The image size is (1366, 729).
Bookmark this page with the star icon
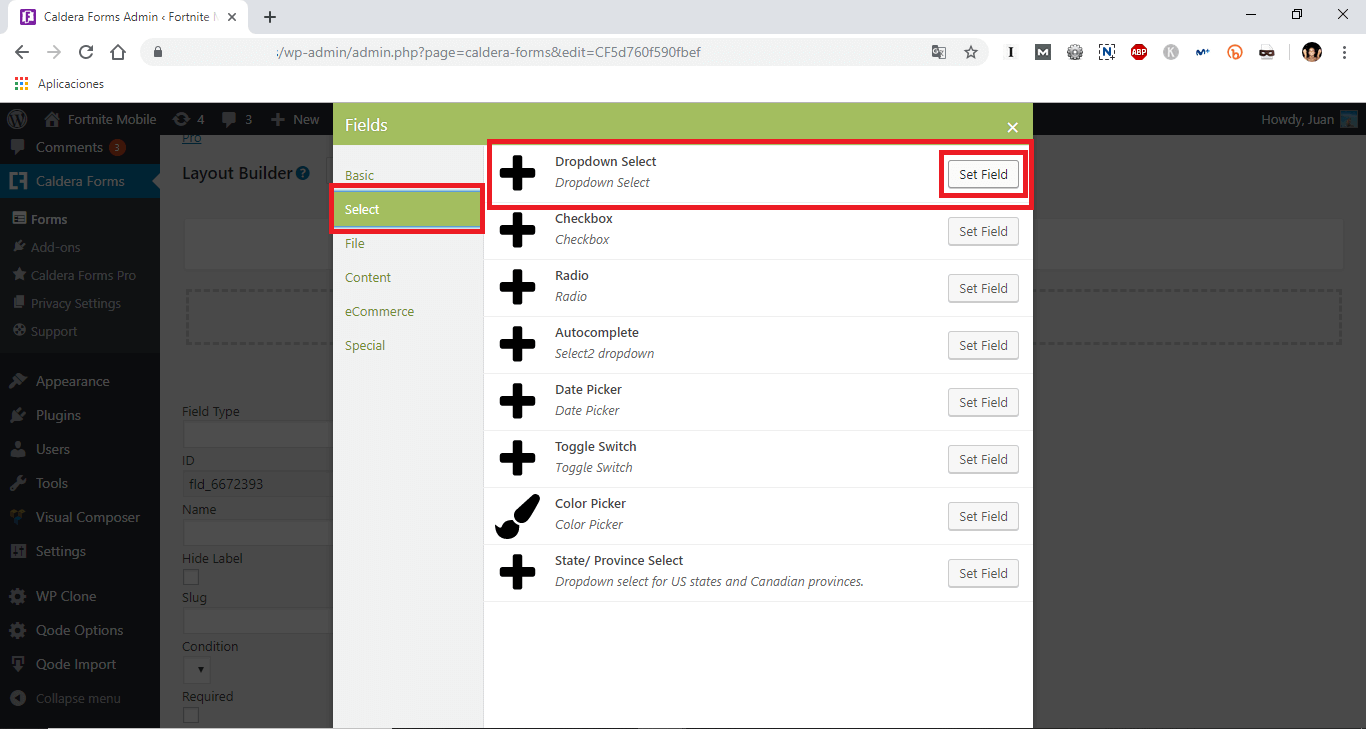[x=970, y=52]
